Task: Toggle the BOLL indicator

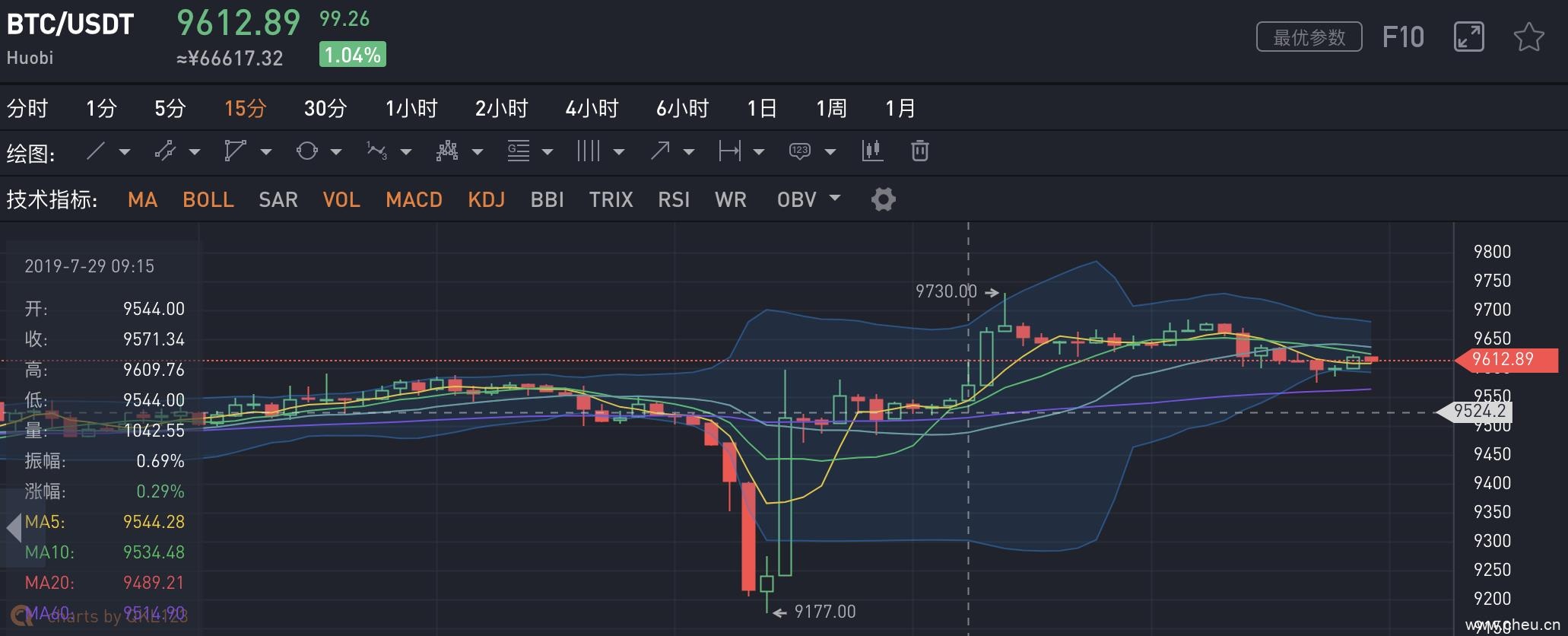Action: pyautogui.click(x=208, y=199)
